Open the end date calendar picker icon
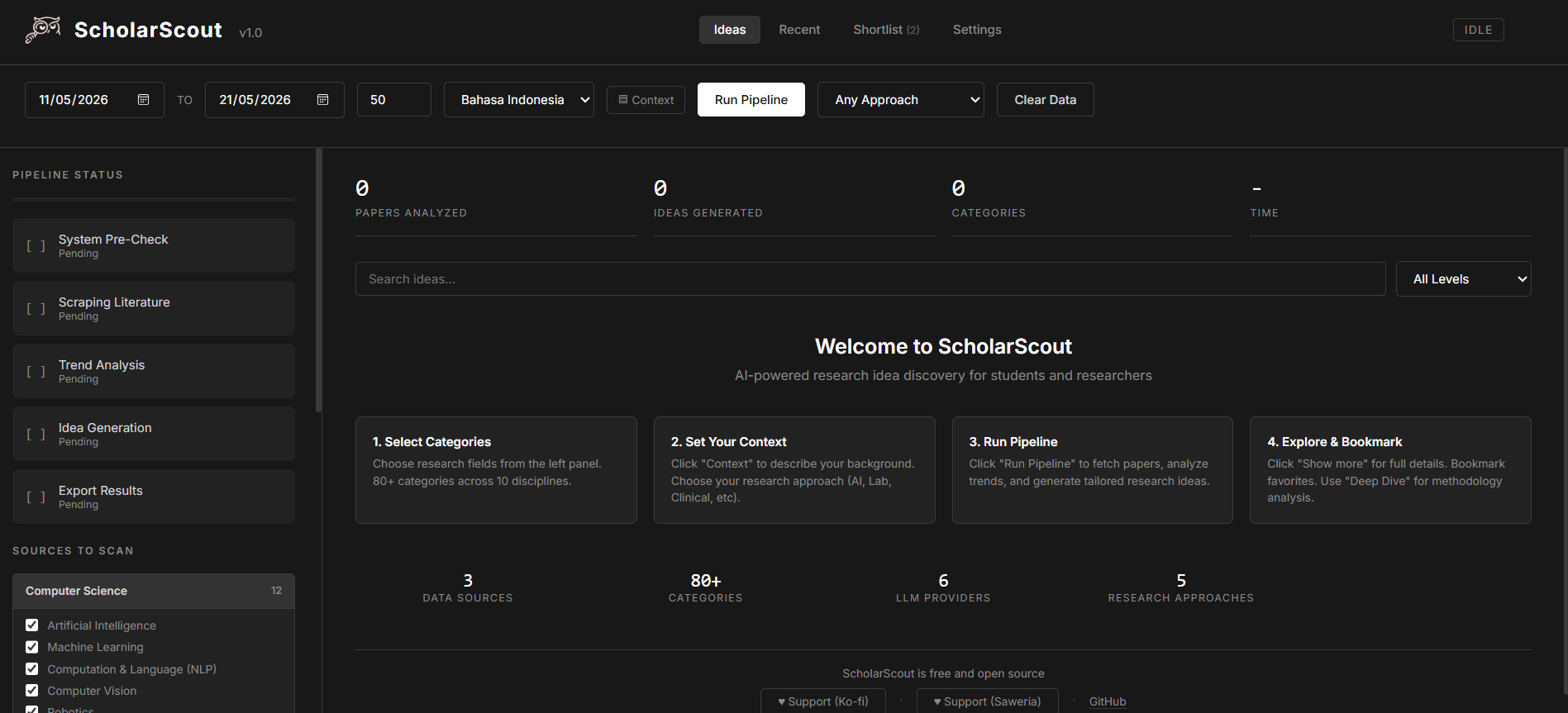 (323, 100)
